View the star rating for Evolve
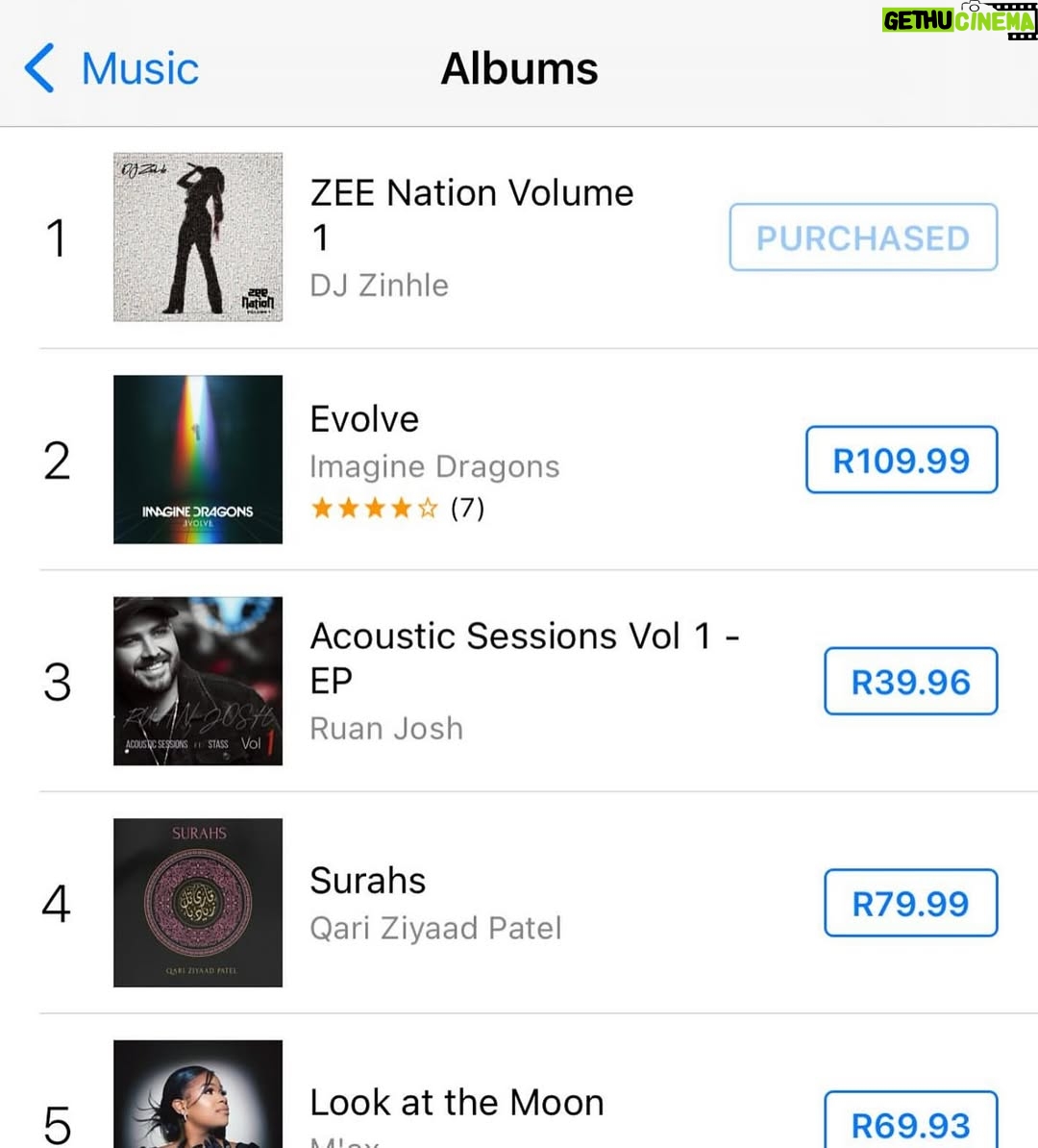1038x1148 pixels. point(397,508)
